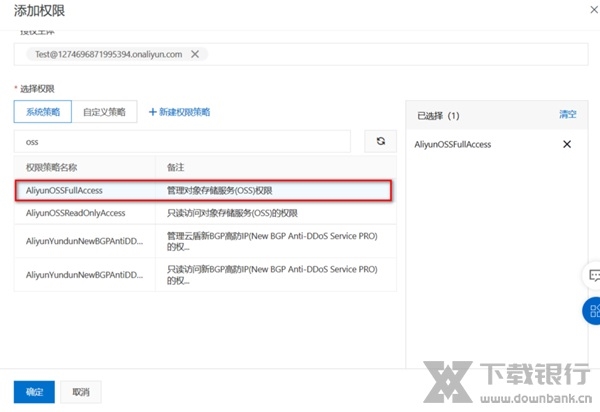Select the AliyunOSSReadOnlyAccess policy row
The image size is (600, 412).
point(205,213)
